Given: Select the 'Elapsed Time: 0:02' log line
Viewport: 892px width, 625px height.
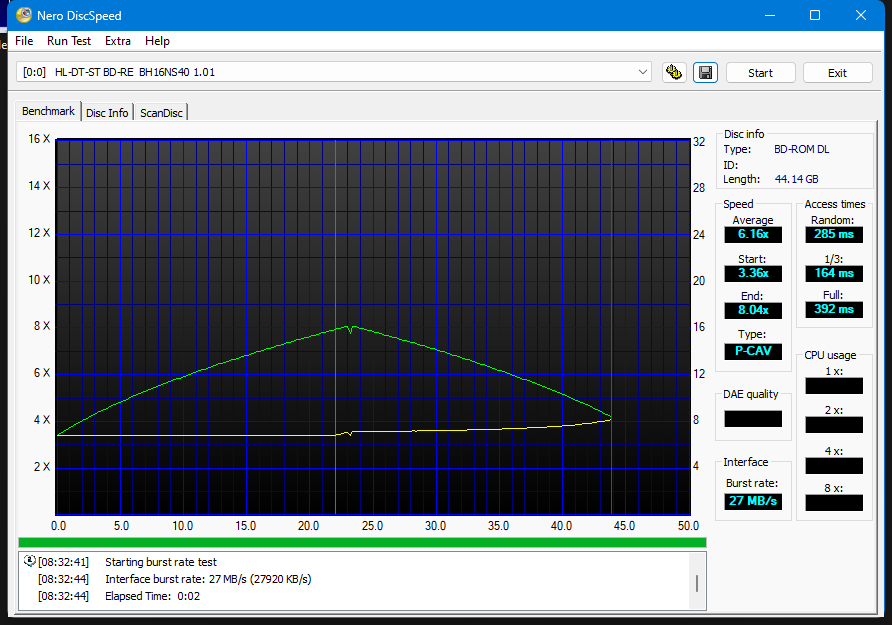Looking at the screenshot, I should click(x=152, y=596).
